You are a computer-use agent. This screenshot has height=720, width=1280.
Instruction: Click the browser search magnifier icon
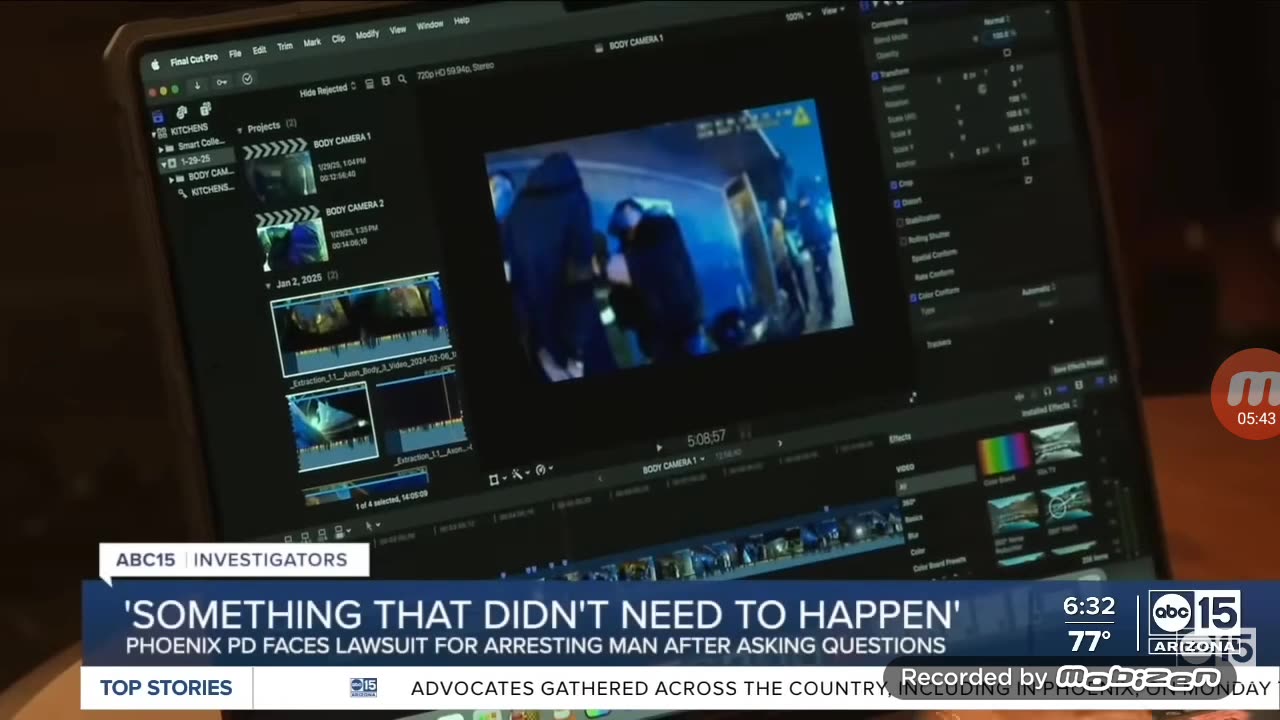tap(402, 79)
